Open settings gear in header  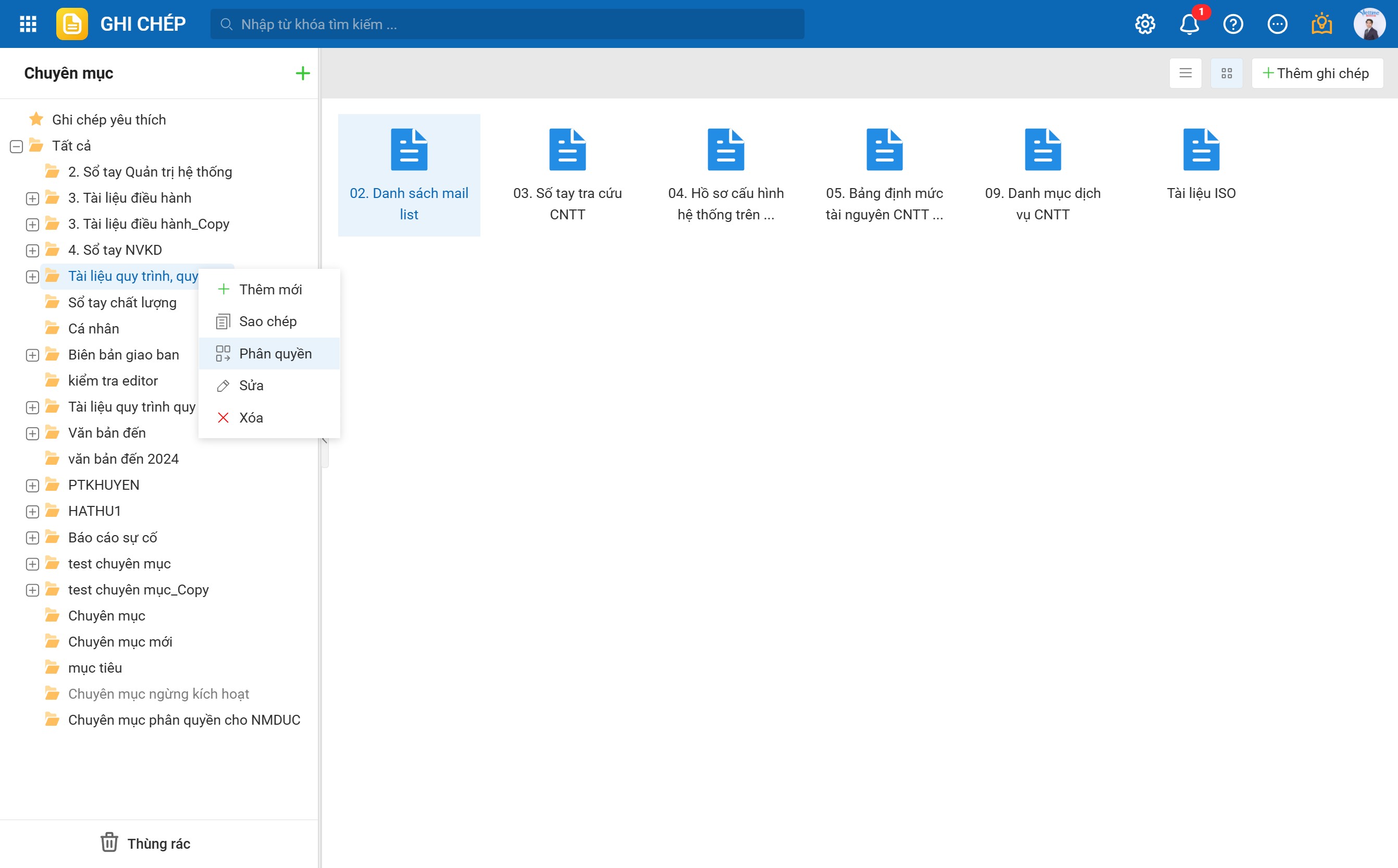click(1145, 24)
